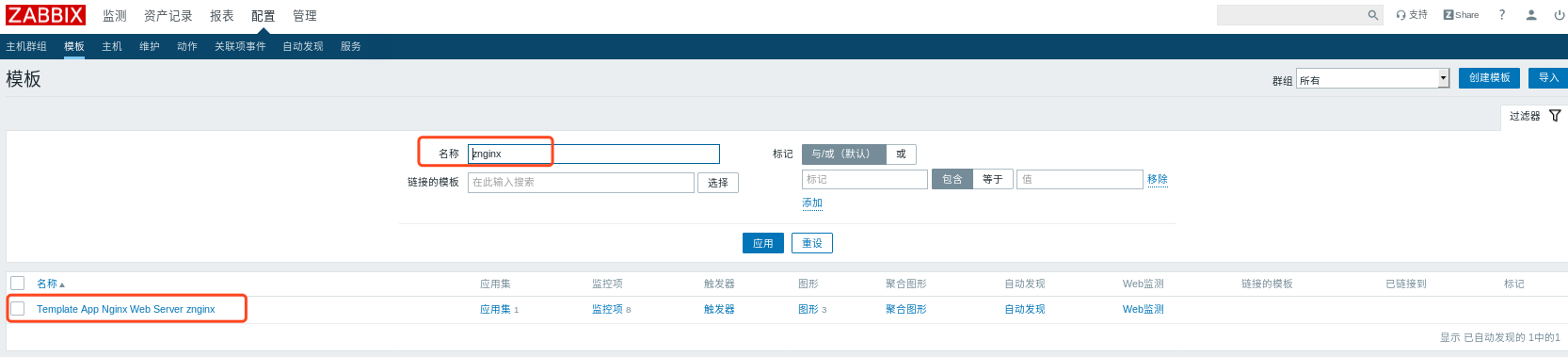Click the 链接的模板 column header text
This screenshot has height=357, width=1568.
point(1267,284)
